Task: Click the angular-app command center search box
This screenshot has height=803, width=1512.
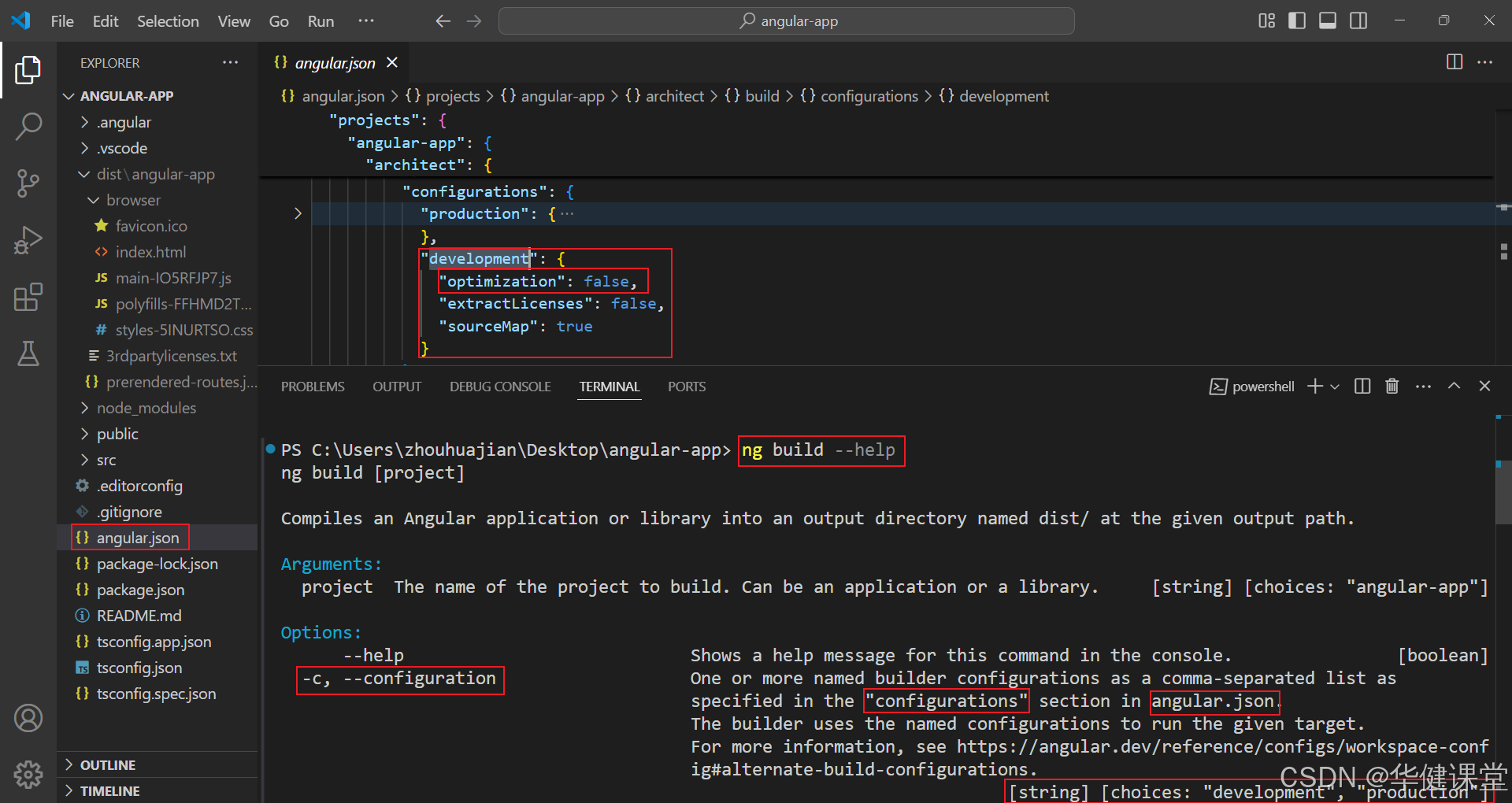Action: coord(787,21)
